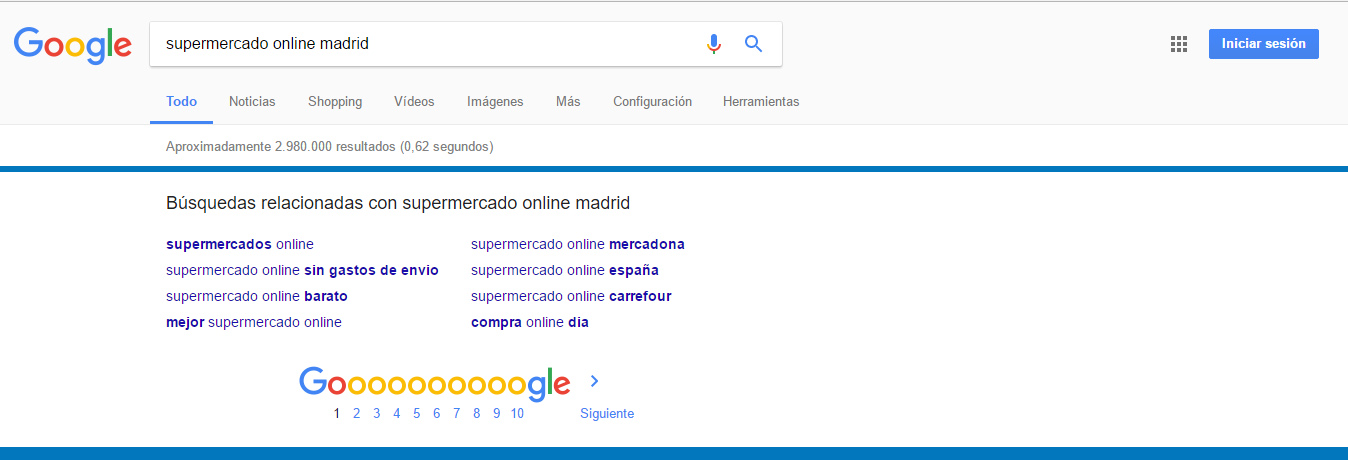Click the next page chevron arrow
This screenshot has height=460, width=1348.
coord(594,381)
